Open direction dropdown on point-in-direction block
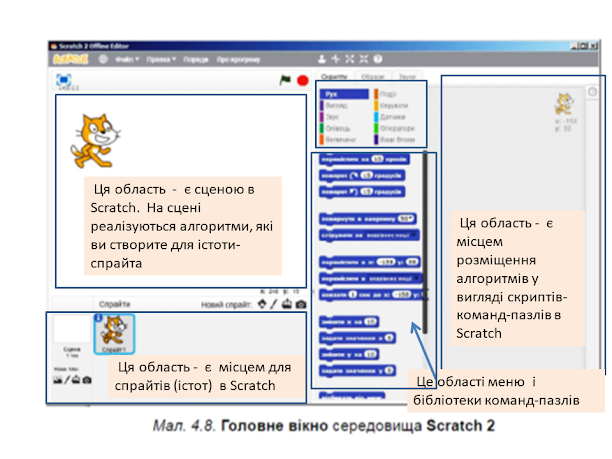Screen dimensions: 612x459 tap(406, 219)
